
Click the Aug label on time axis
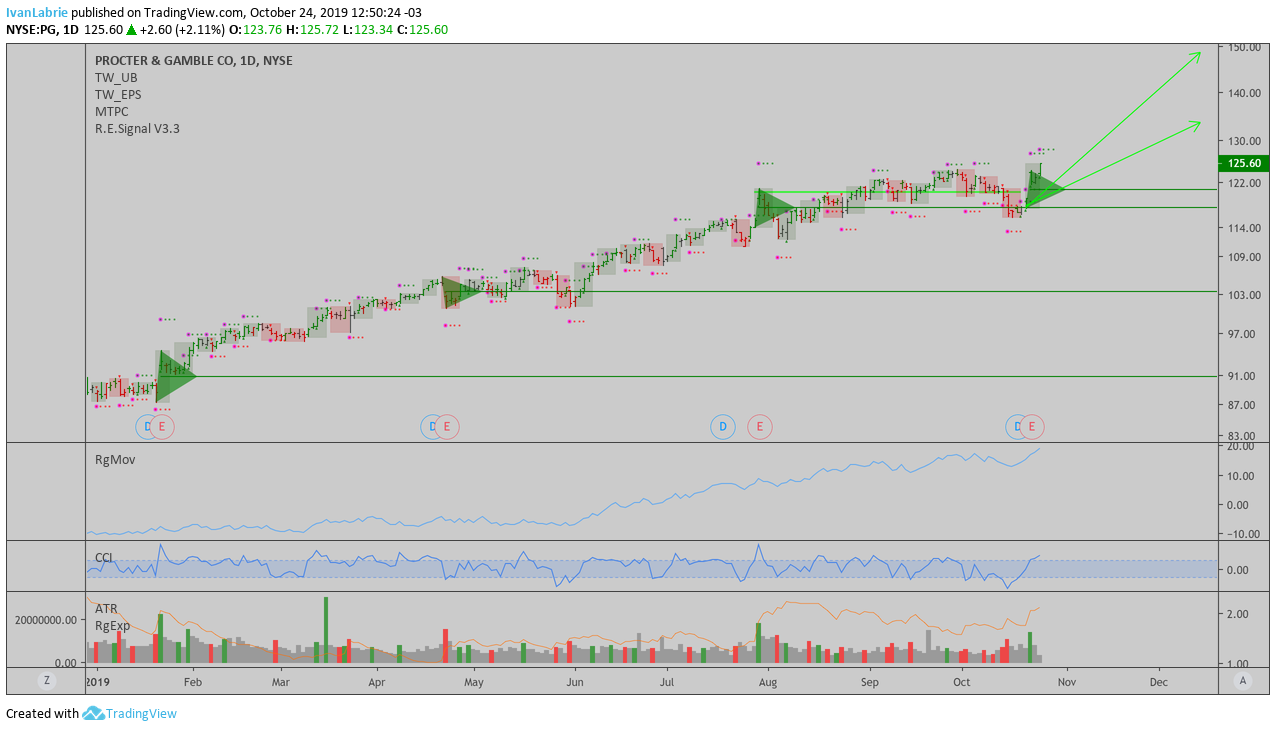(768, 682)
